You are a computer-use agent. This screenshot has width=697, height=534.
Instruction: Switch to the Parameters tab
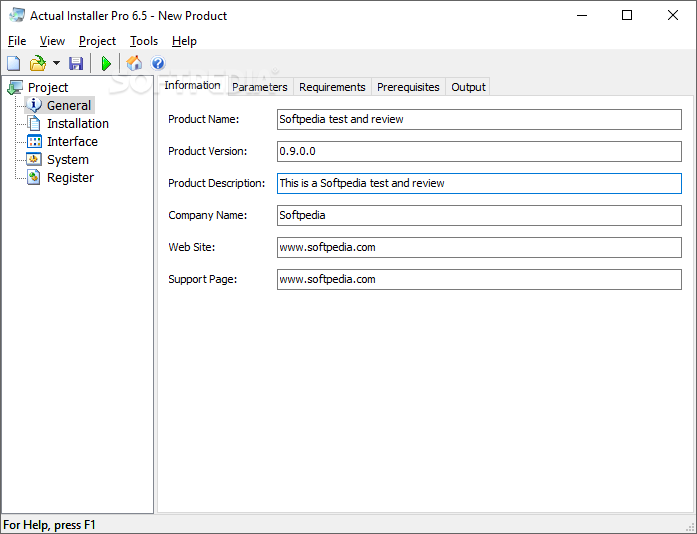point(259,87)
